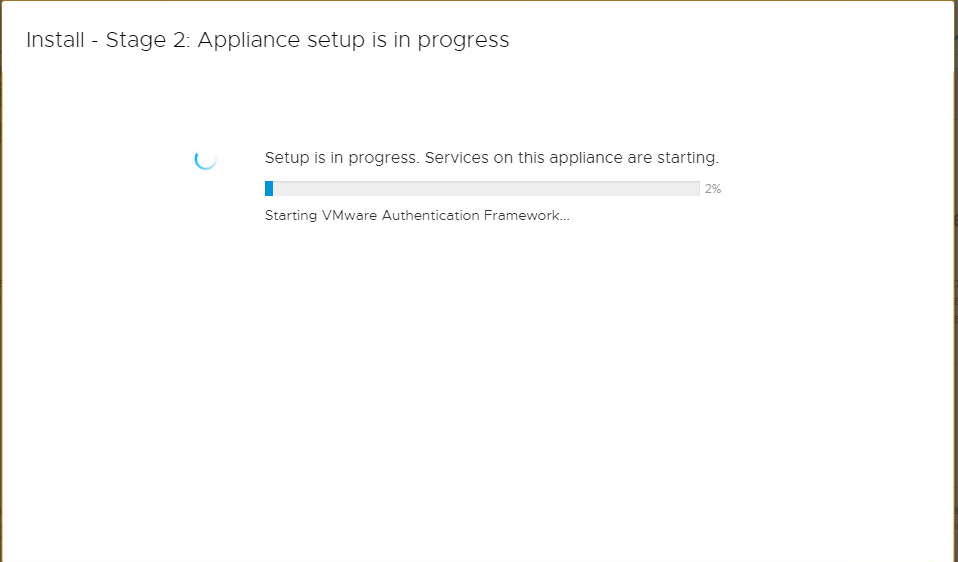
Task: Click the blank space left of the spinner
Action: [100, 158]
